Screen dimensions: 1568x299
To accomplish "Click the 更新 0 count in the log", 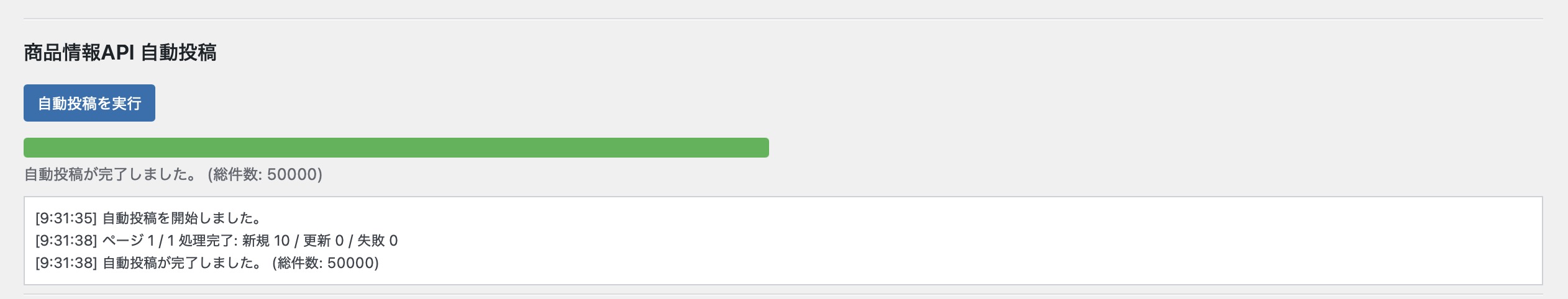I will 323,241.
